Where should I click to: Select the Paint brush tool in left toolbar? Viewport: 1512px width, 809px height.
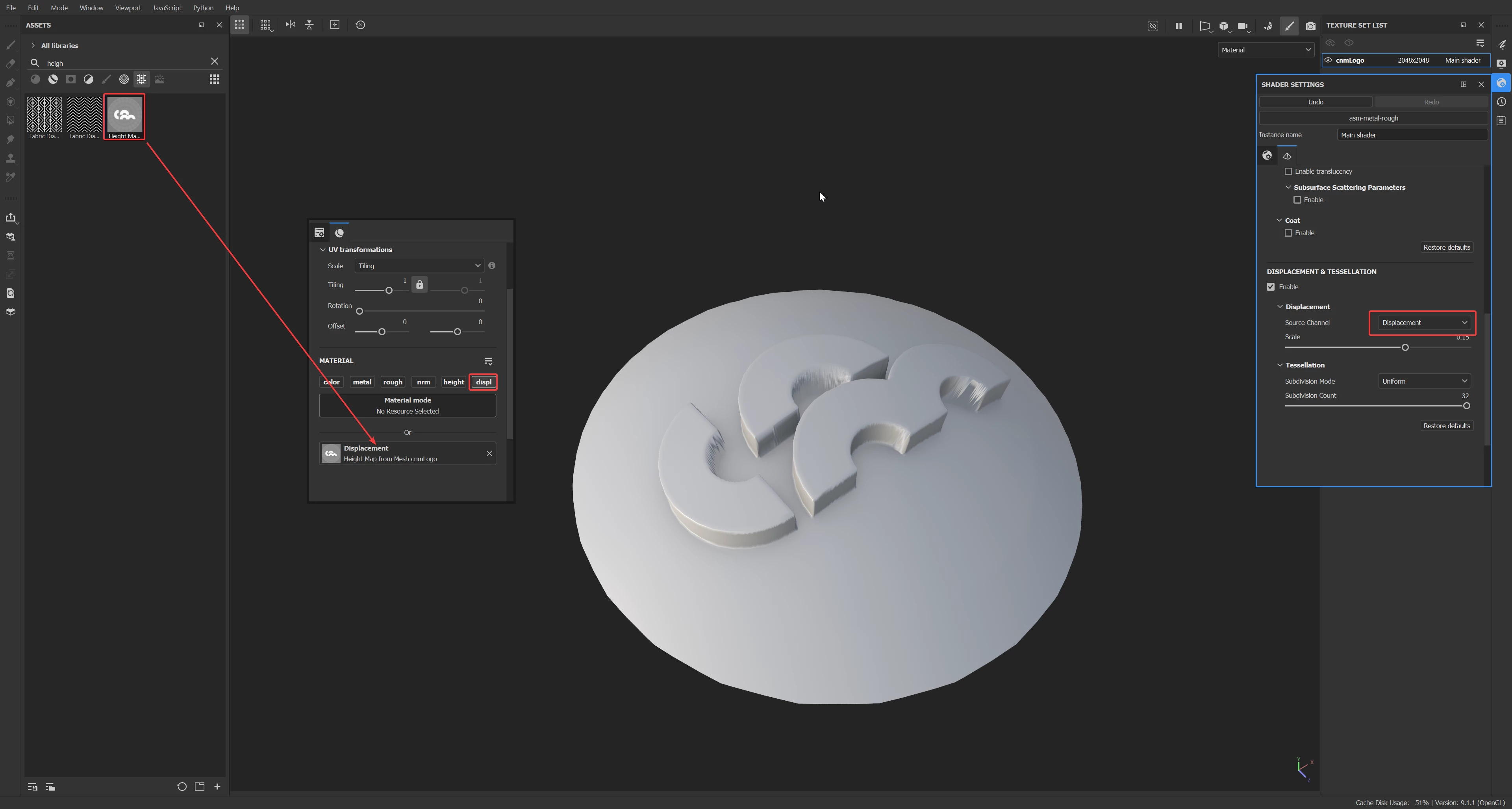11,45
